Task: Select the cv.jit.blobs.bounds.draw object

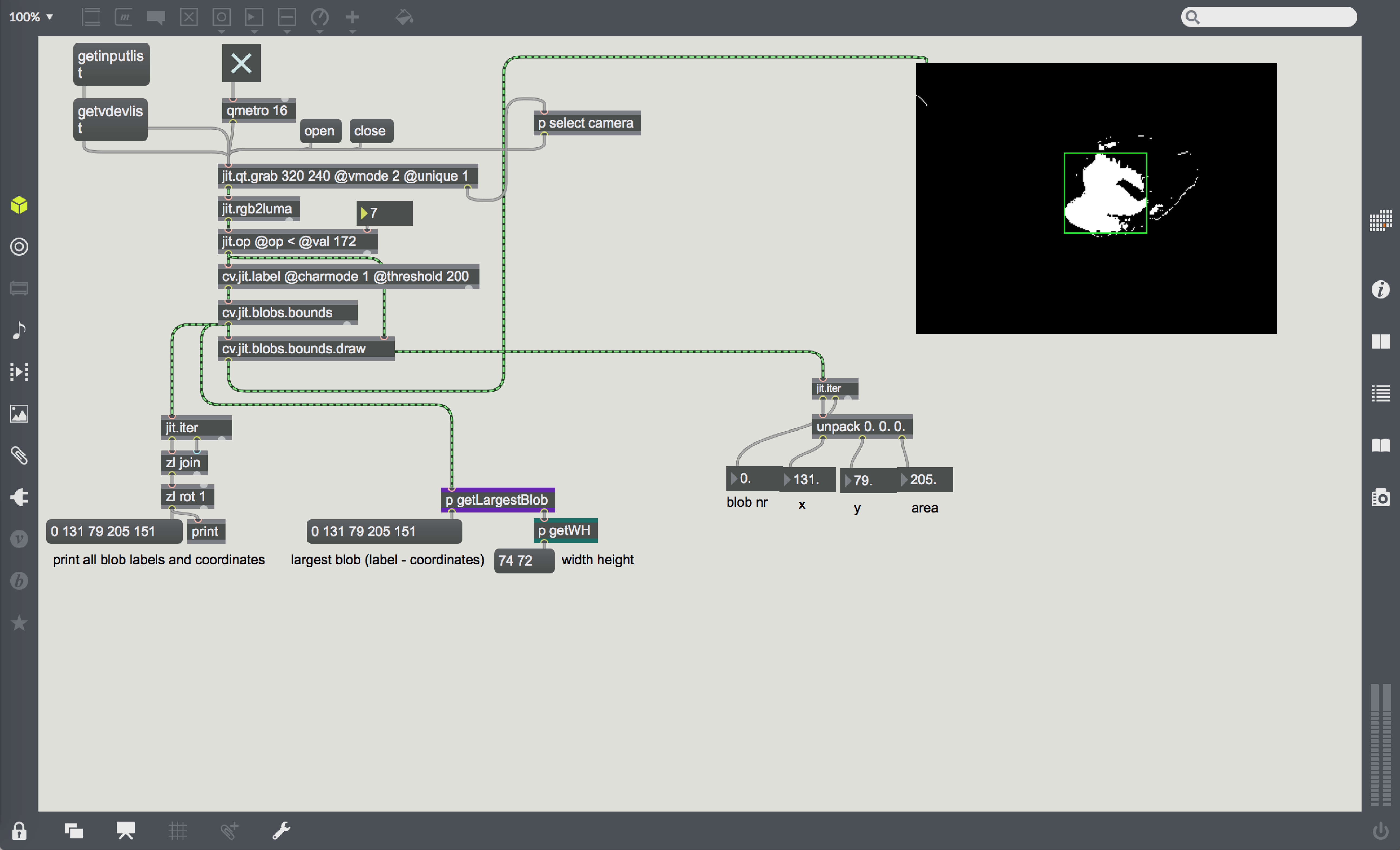Action: (306, 349)
